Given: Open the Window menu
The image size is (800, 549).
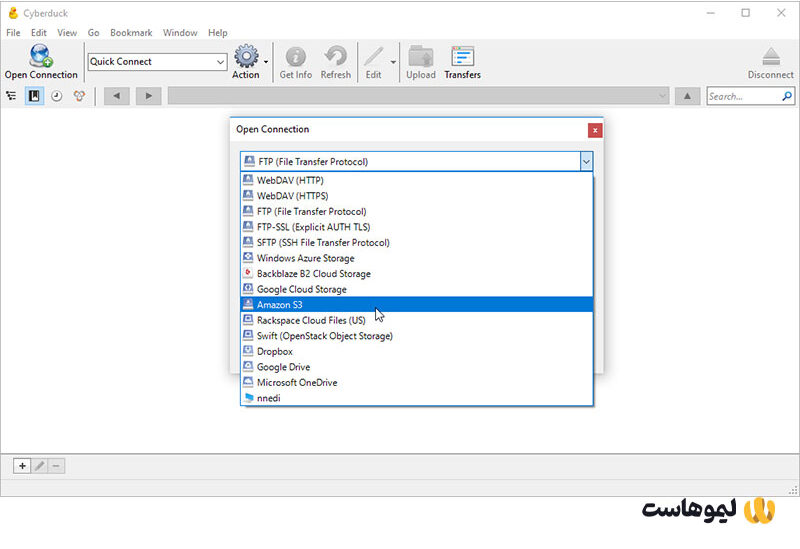Looking at the screenshot, I should coord(180,33).
